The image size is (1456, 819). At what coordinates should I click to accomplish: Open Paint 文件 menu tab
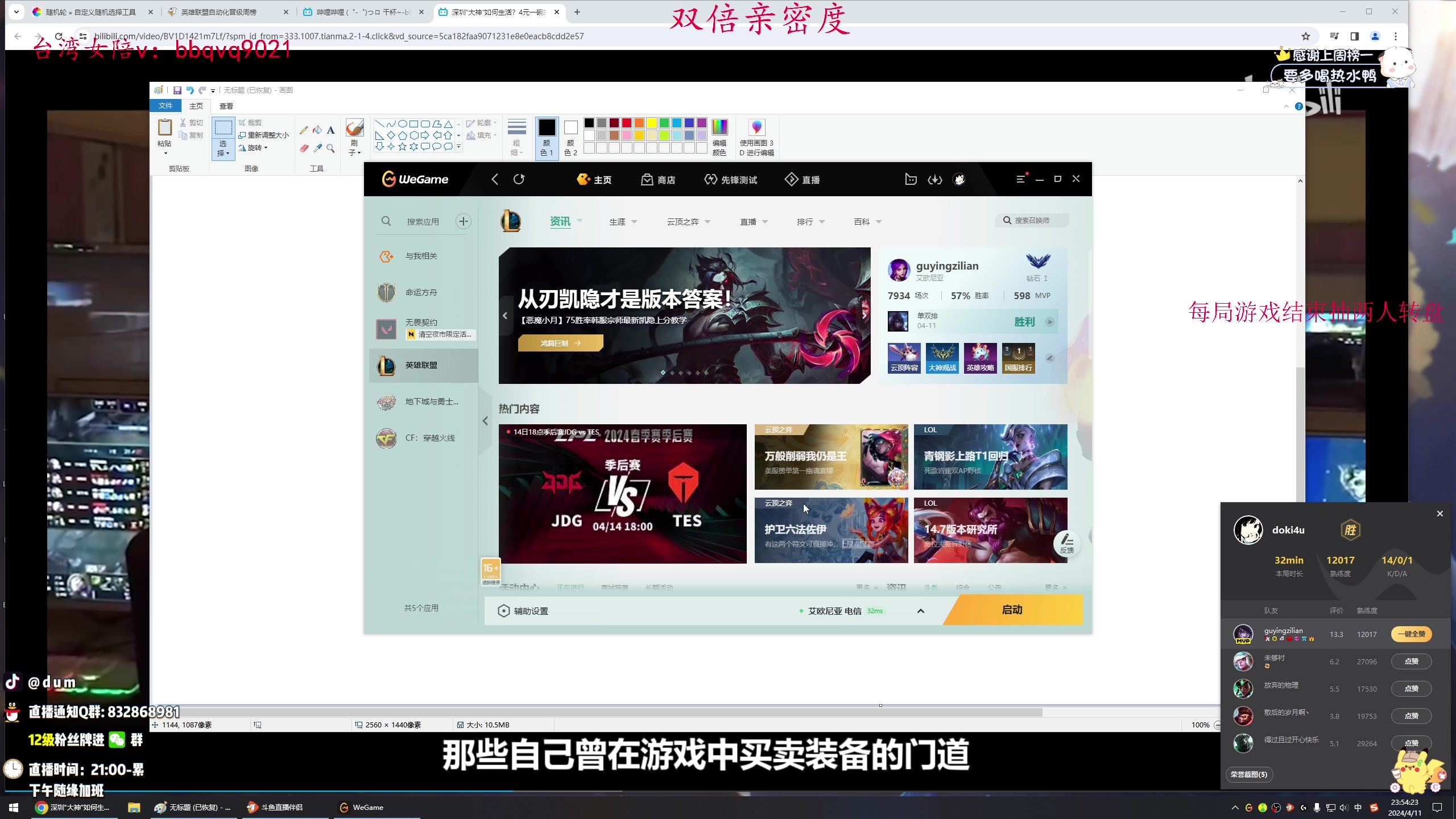[166, 106]
